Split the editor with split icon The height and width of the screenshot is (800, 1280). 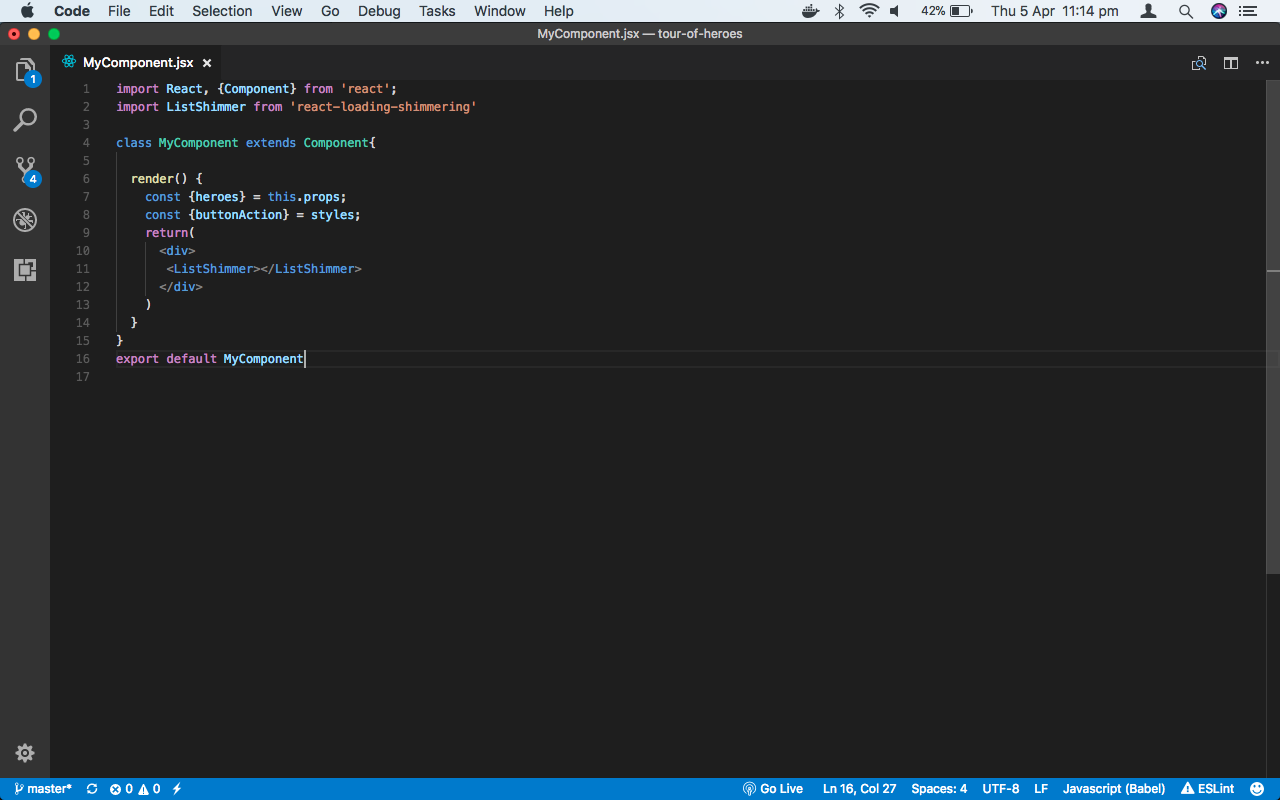(x=1231, y=63)
